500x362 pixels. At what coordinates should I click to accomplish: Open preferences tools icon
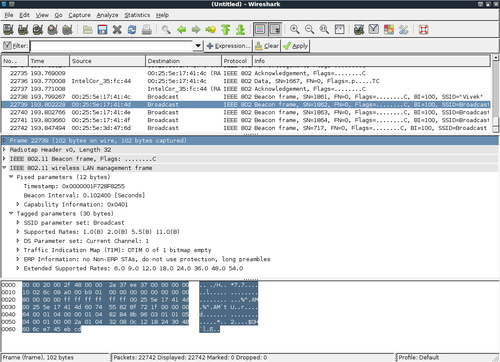(404, 30)
